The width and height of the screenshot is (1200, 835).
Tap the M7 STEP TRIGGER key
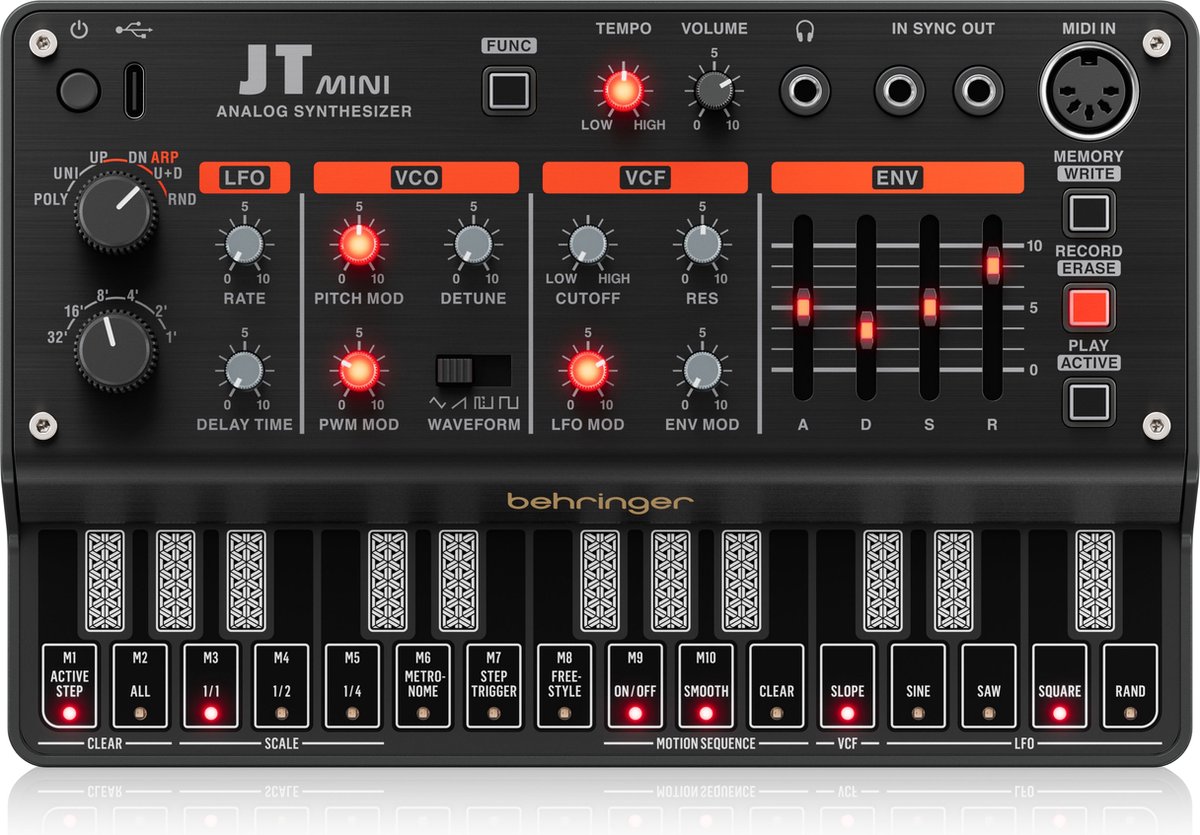click(494, 686)
